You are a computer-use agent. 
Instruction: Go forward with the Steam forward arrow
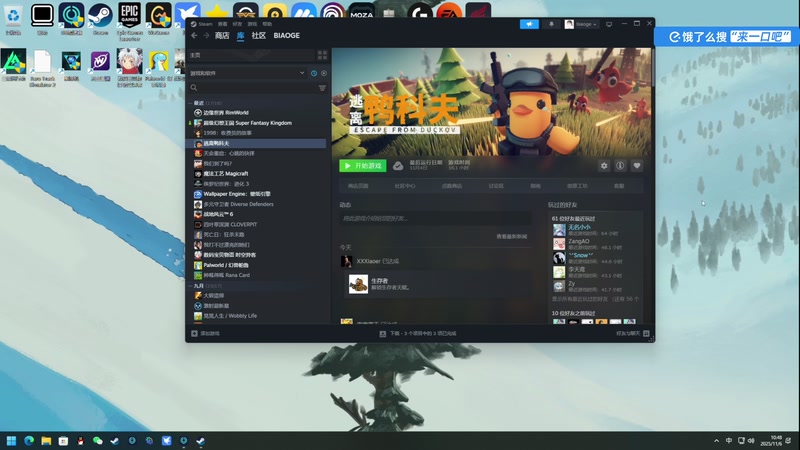pos(206,35)
